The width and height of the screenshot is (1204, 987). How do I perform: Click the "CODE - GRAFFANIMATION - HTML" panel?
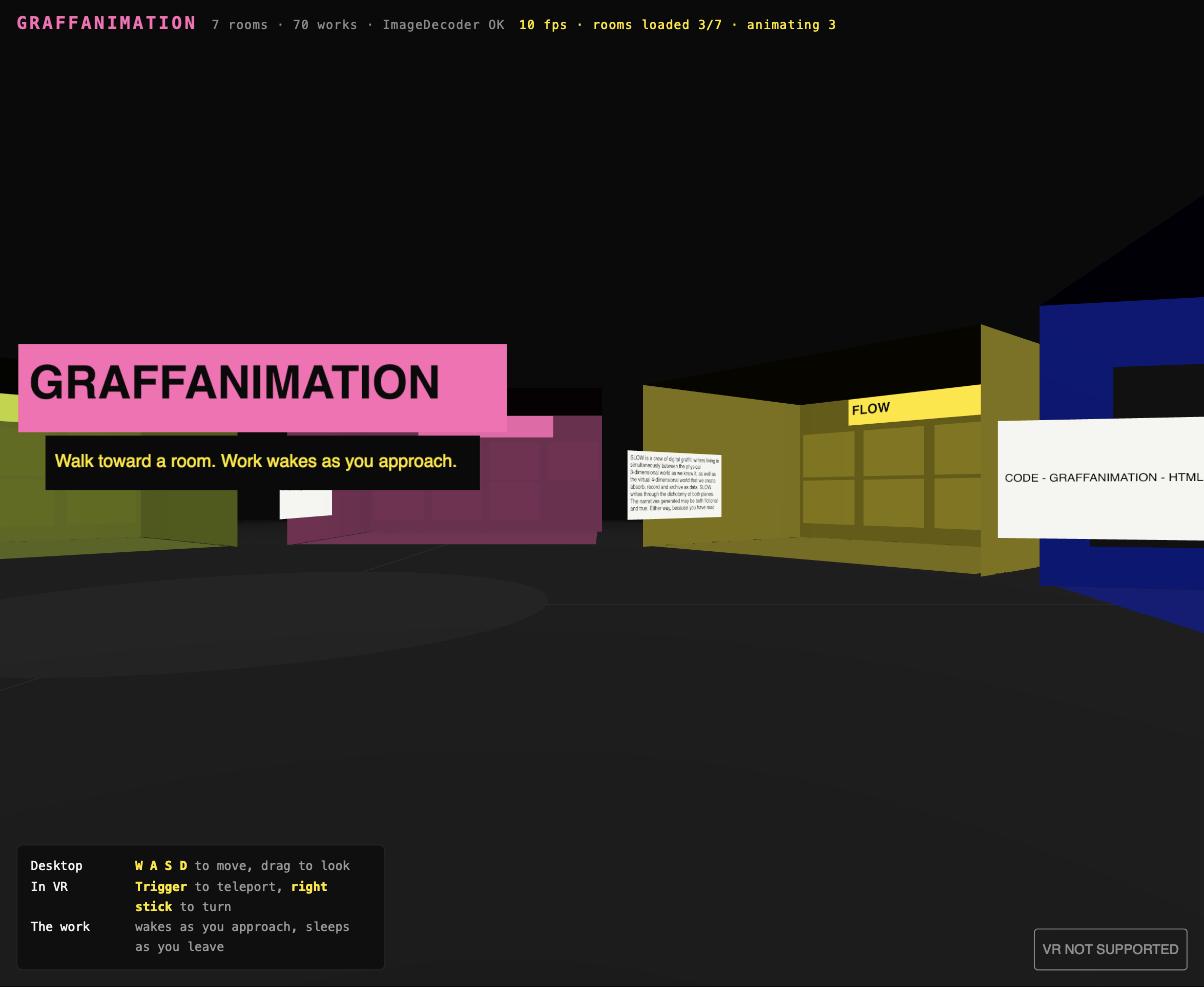click(x=1101, y=479)
